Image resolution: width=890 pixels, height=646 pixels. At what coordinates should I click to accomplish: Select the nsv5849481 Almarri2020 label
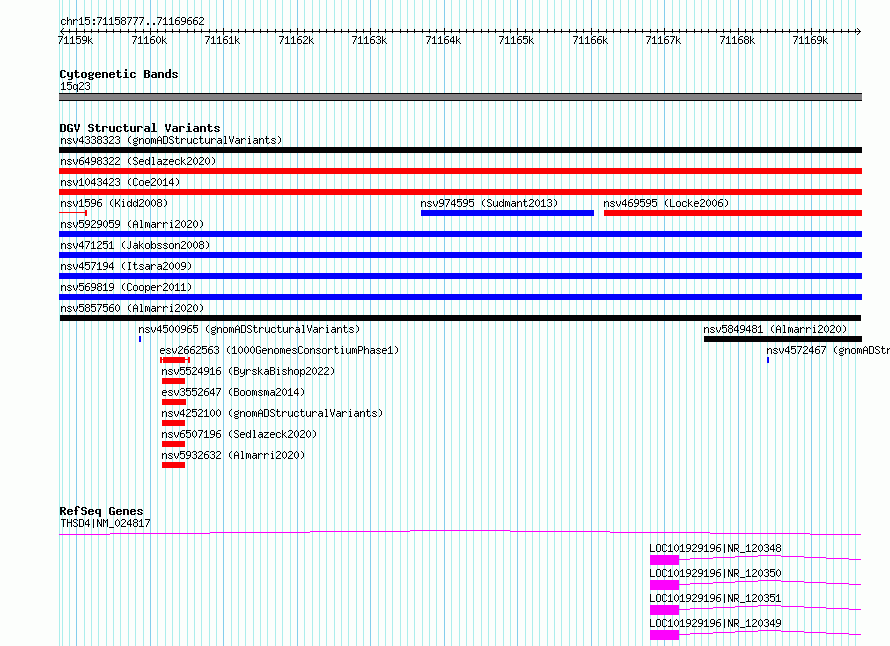[775, 329]
